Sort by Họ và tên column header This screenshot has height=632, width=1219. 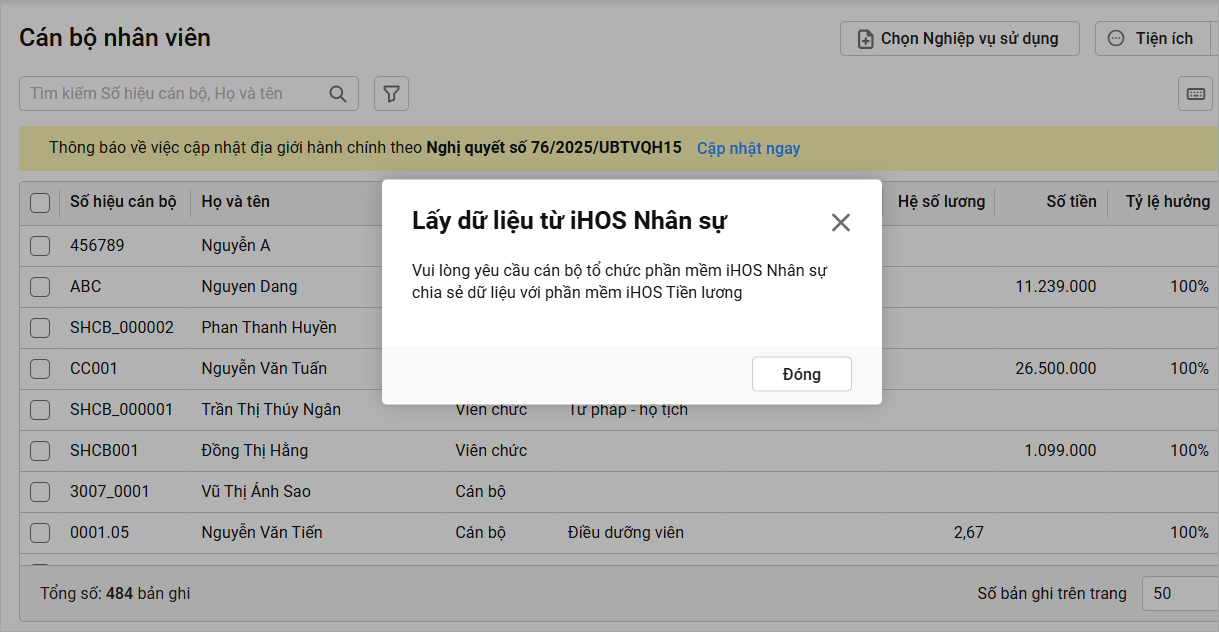236,201
